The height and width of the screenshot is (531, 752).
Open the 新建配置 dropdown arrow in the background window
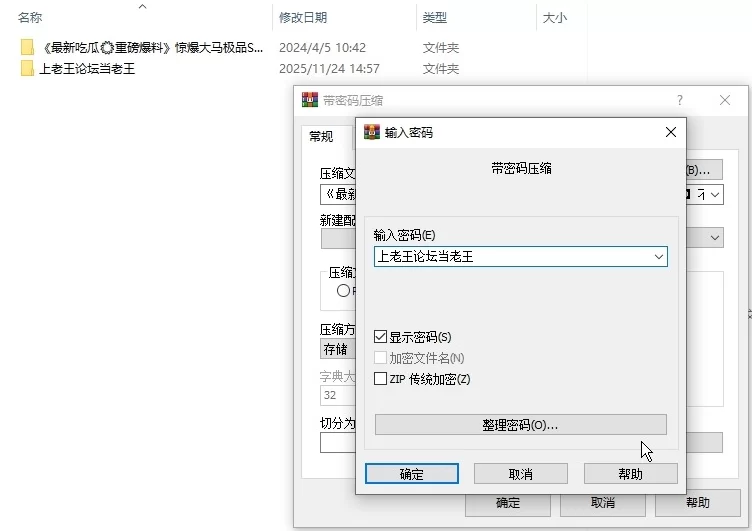pos(715,237)
